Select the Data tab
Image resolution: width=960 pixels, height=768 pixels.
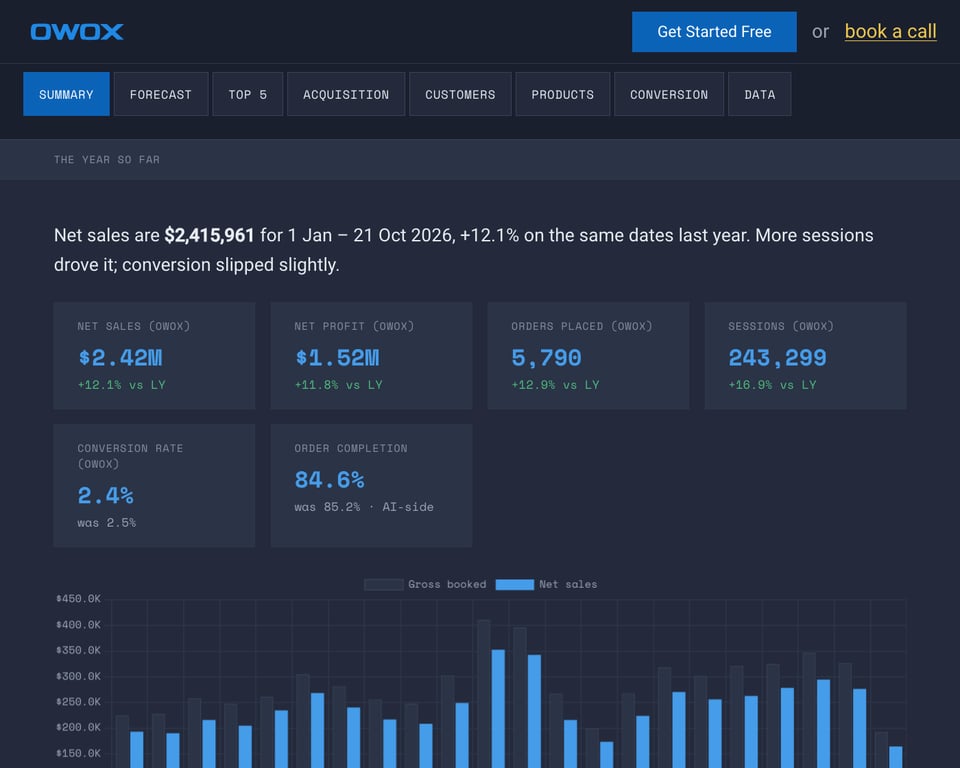pyautogui.click(x=759, y=94)
